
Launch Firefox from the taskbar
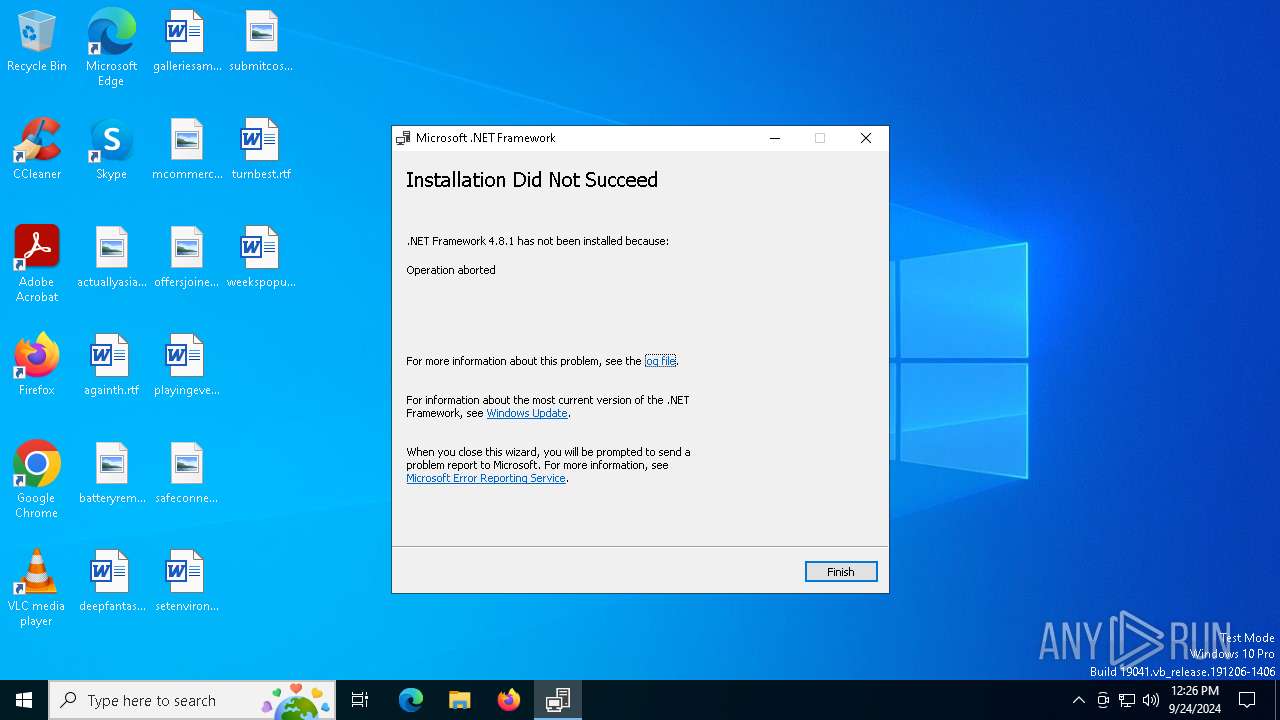pos(509,700)
